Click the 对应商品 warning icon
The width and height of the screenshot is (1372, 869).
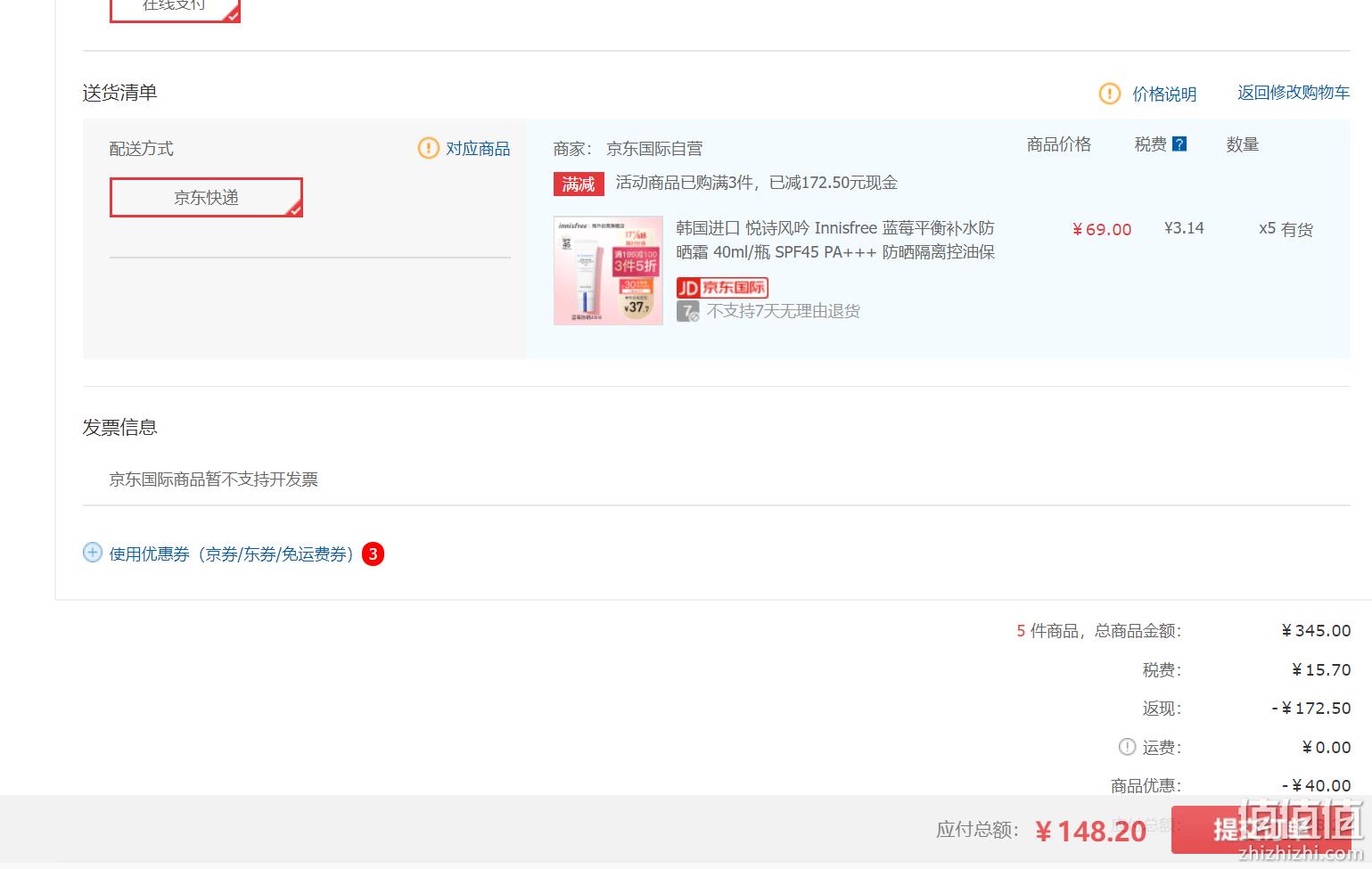[429, 148]
